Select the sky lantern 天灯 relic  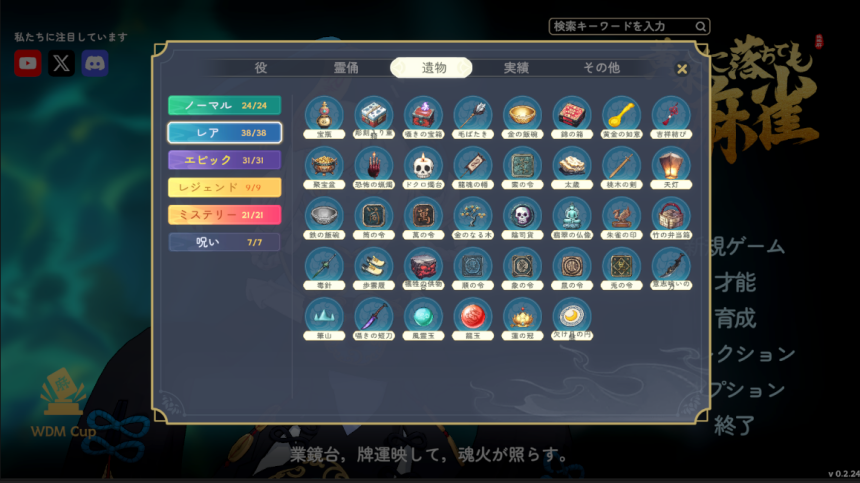pos(671,166)
